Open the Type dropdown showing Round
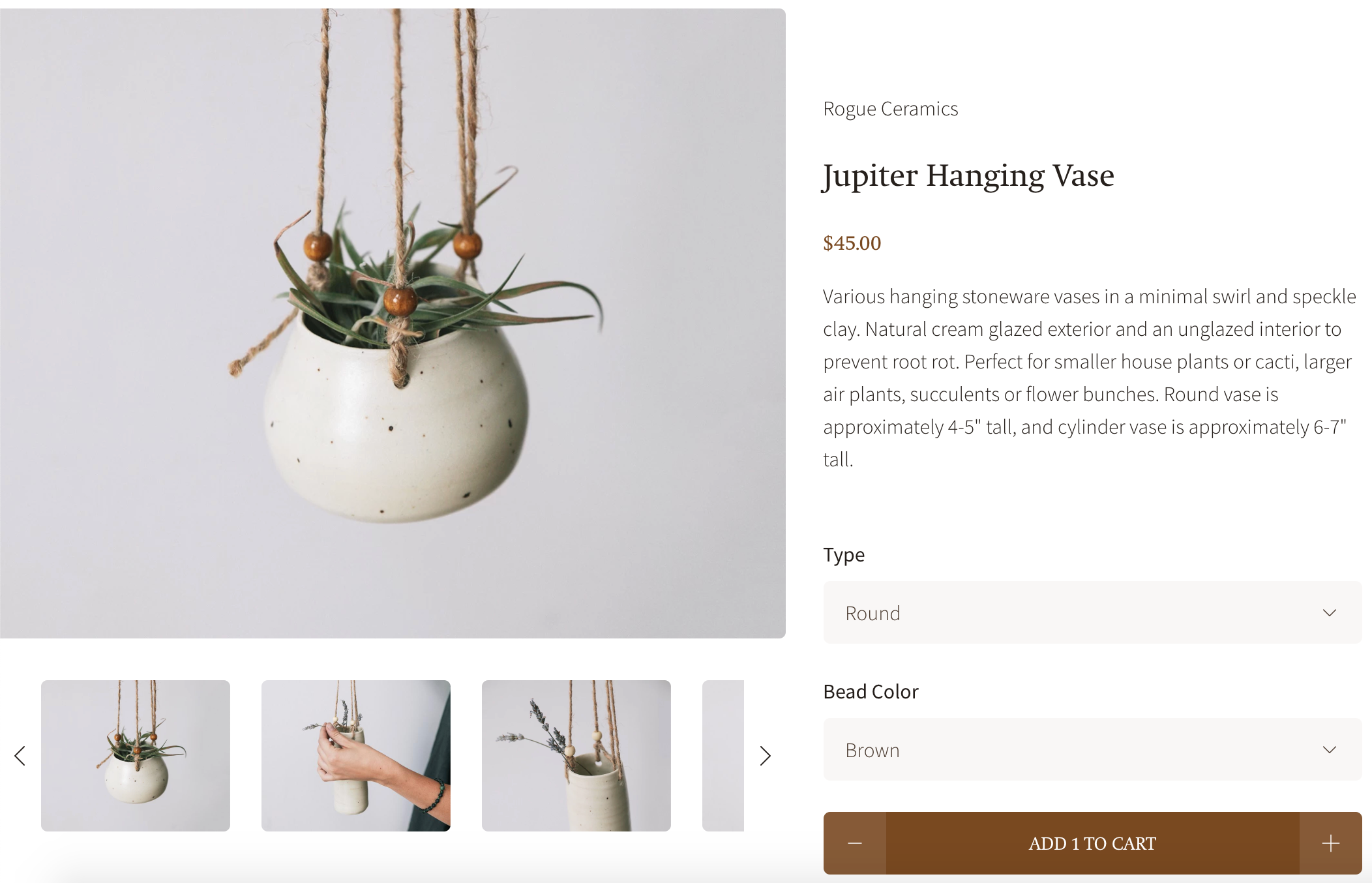The height and width of the screenshot is (883, 1372). click(x=1092, y=612)
